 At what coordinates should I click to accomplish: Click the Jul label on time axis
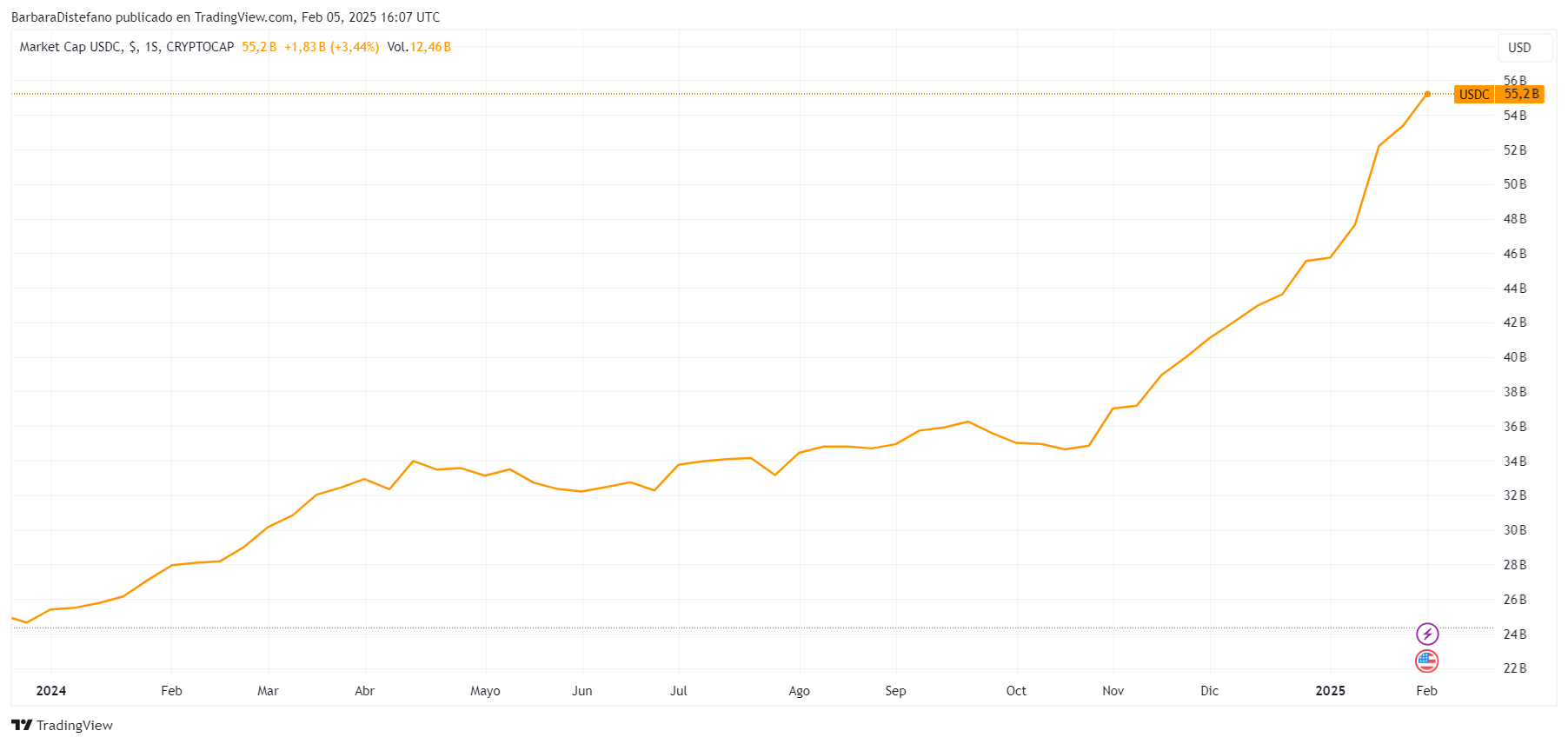point(679,691)
